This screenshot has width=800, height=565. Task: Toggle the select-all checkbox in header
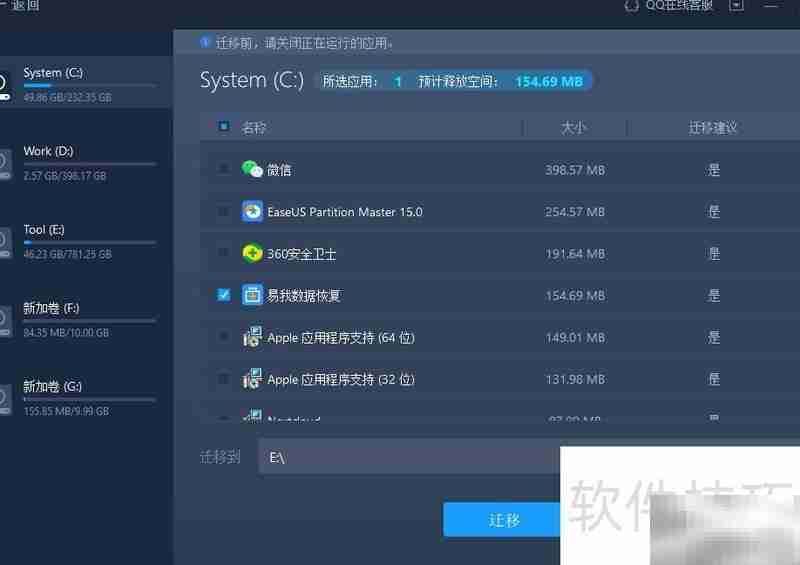[223, 126]
